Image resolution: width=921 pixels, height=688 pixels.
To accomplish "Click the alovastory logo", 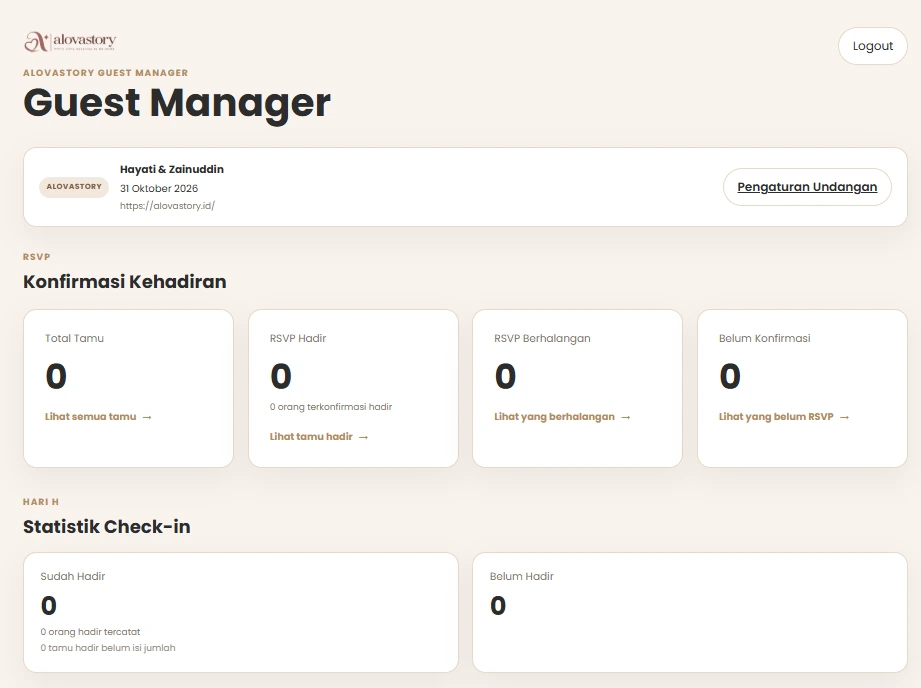I will pos(70,41).
